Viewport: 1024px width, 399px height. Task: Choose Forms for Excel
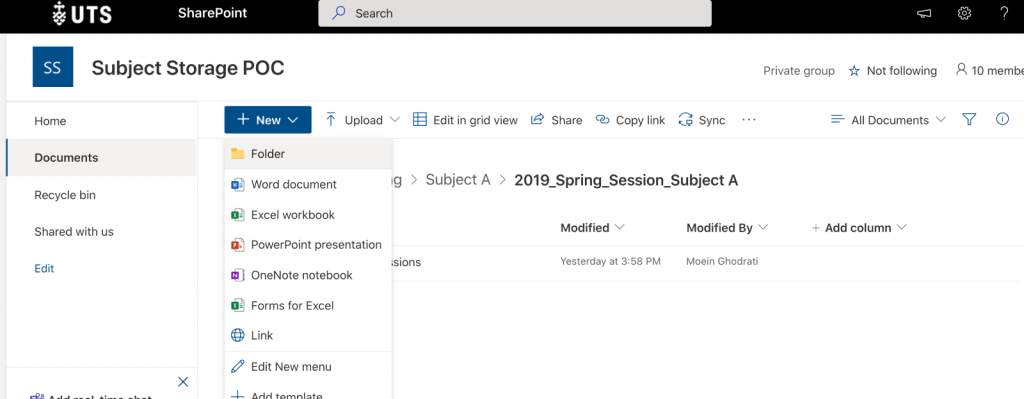point(308,306)
